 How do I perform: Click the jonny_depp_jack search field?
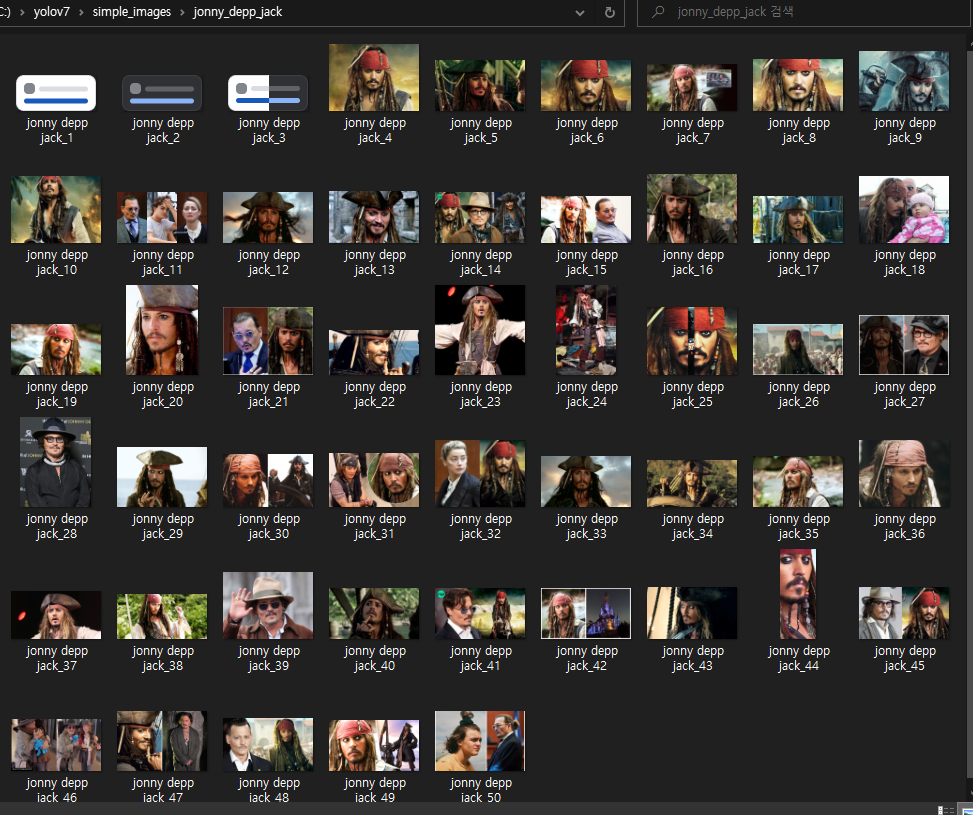coord(805,12)
